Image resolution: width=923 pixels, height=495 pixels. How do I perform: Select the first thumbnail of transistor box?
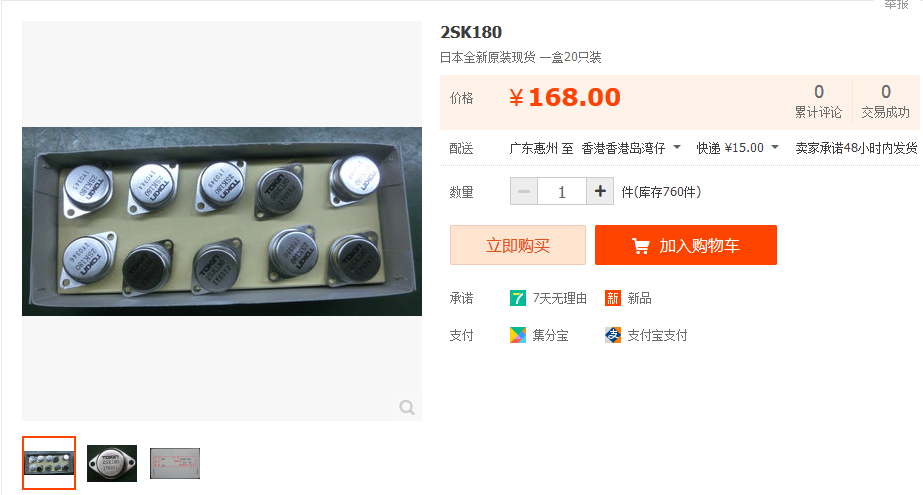click(49, 463)
